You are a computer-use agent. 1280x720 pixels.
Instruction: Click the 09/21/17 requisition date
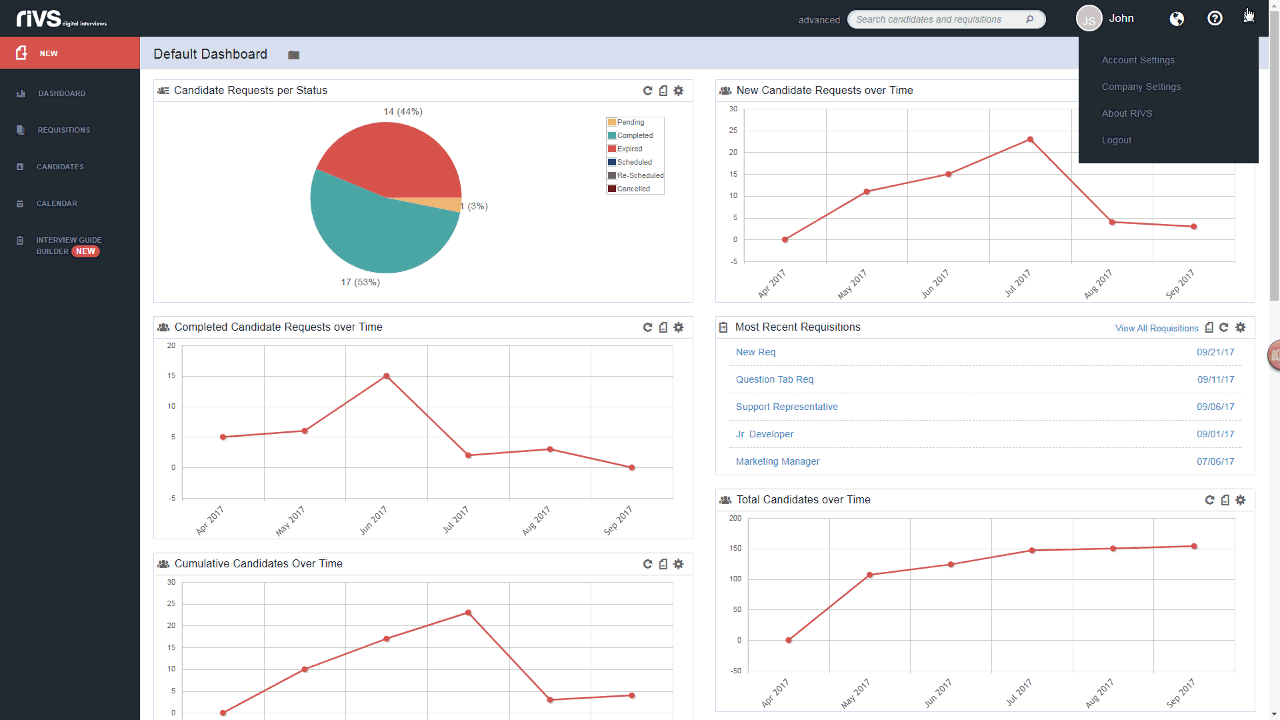(1215, 353)
